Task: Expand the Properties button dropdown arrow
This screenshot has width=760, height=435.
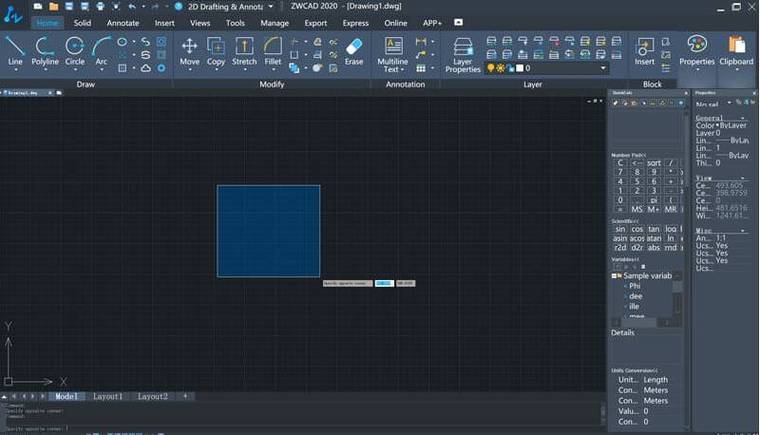Action: [x=697, y=70]
